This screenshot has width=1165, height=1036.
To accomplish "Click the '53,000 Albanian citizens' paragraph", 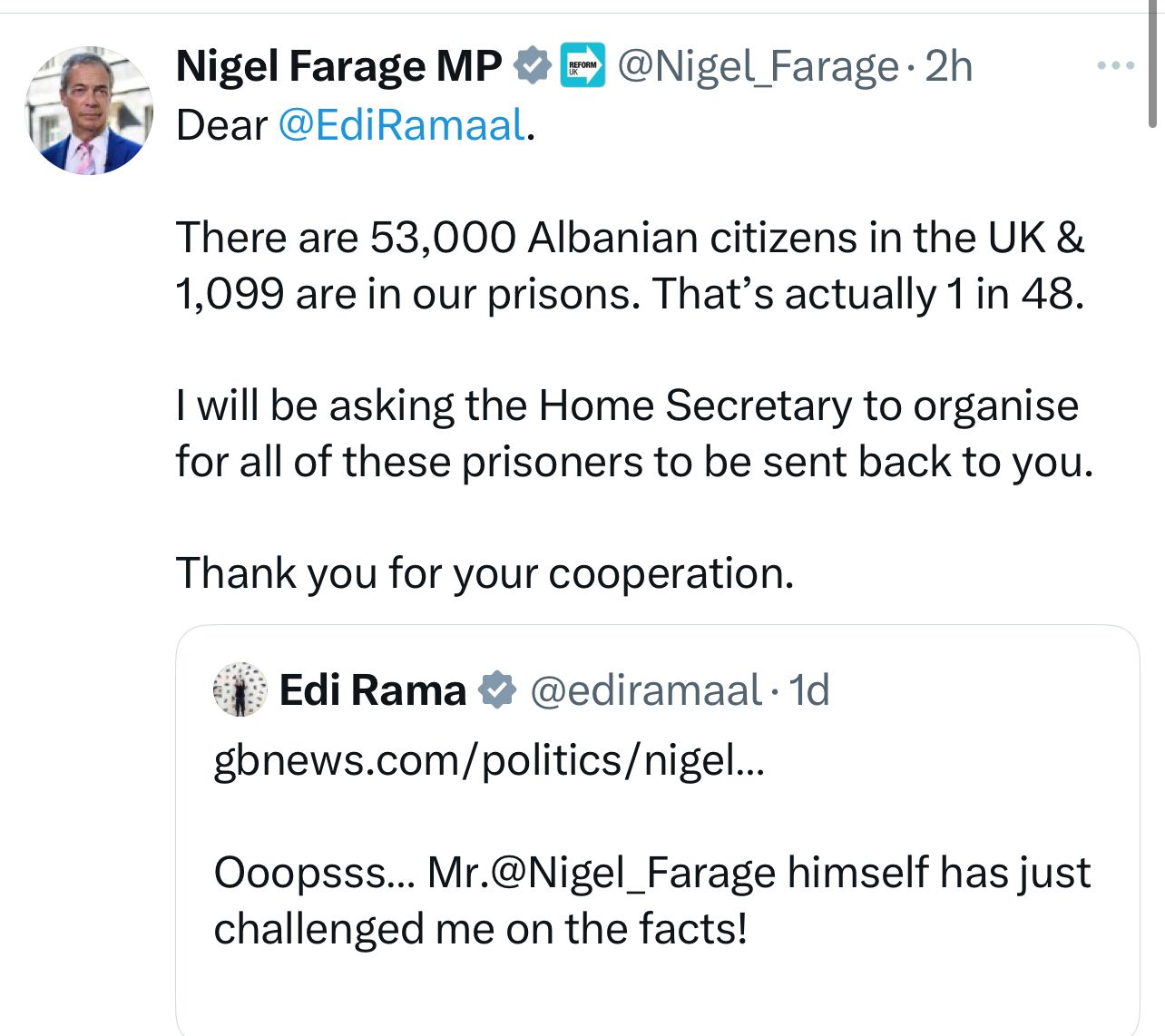I will pos(630,265).
